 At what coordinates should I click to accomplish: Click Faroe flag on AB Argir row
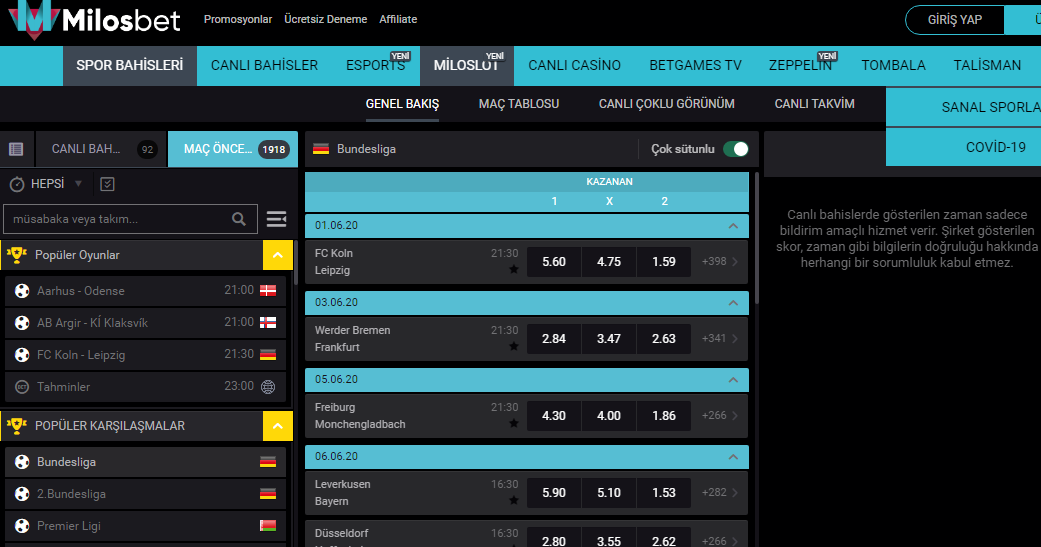[268, 322]
